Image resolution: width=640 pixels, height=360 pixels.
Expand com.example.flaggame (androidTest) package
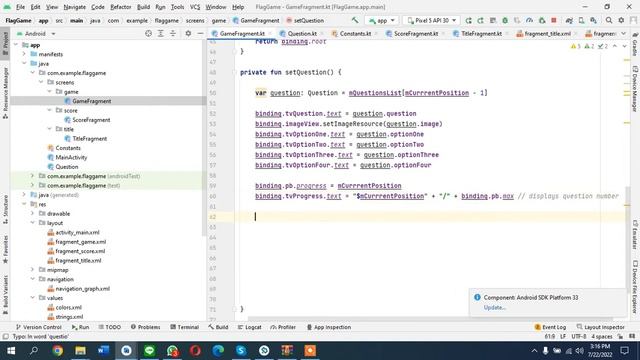pos(33,176)
